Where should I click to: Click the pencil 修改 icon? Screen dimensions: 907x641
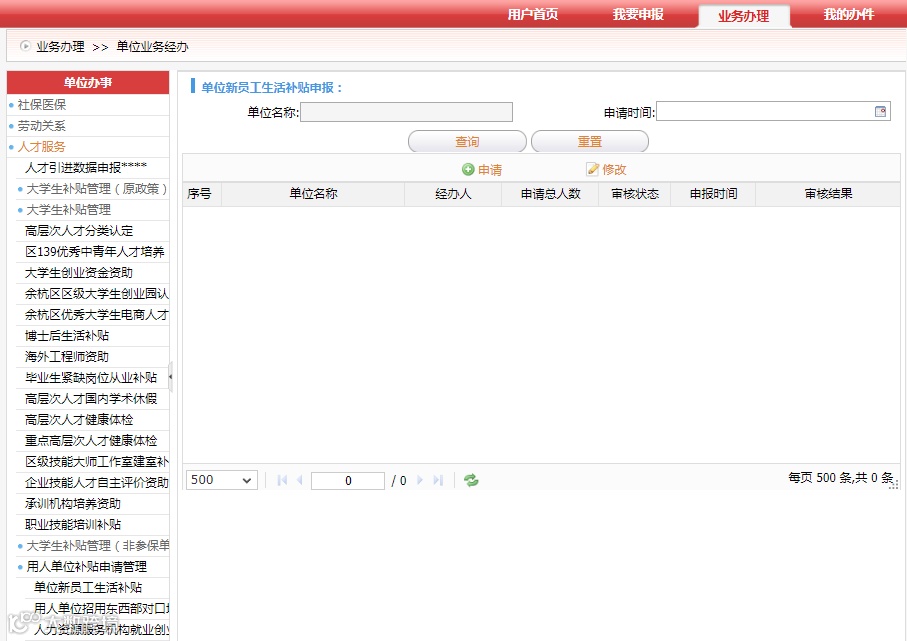coord(592,169)
